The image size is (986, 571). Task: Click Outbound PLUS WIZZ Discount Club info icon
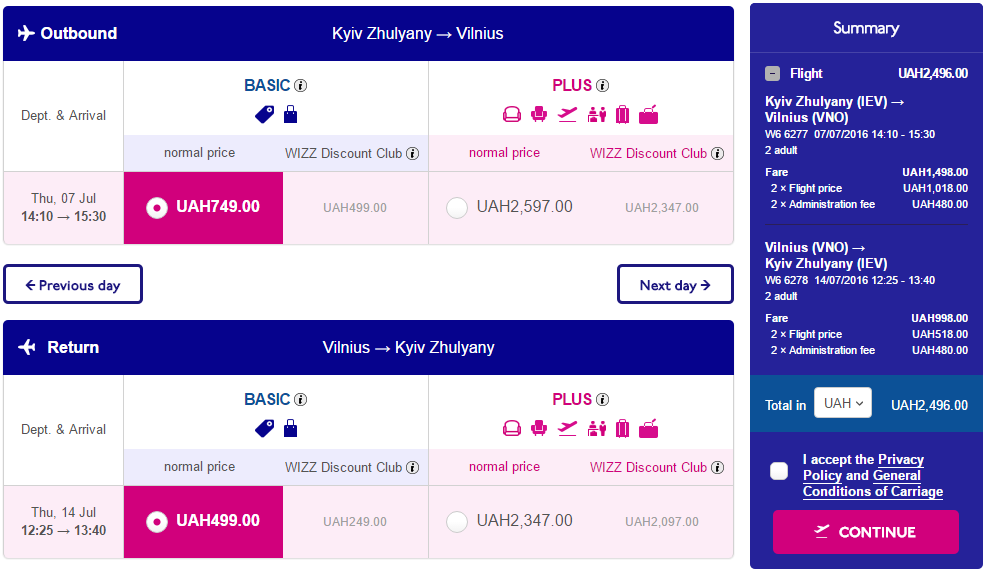[717, 153]
